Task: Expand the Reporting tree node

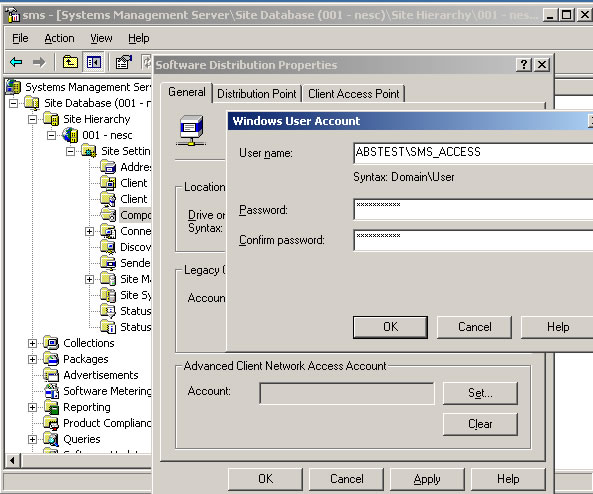Action: (33, 407)
